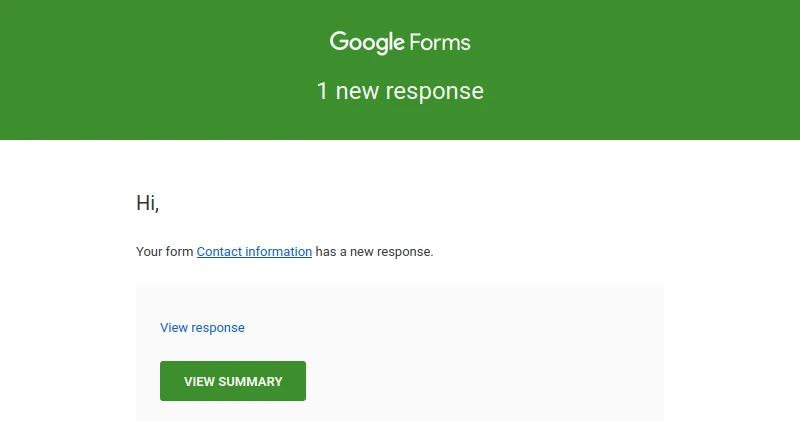Viewport: 800px width, 421px height.
Task: Open the response summary via the green button
Action: point(233,381)
